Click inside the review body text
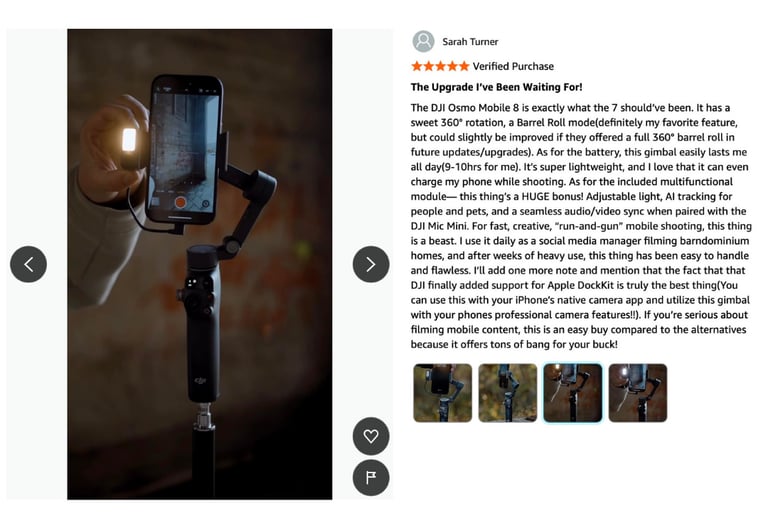 [x=581, y=226]
